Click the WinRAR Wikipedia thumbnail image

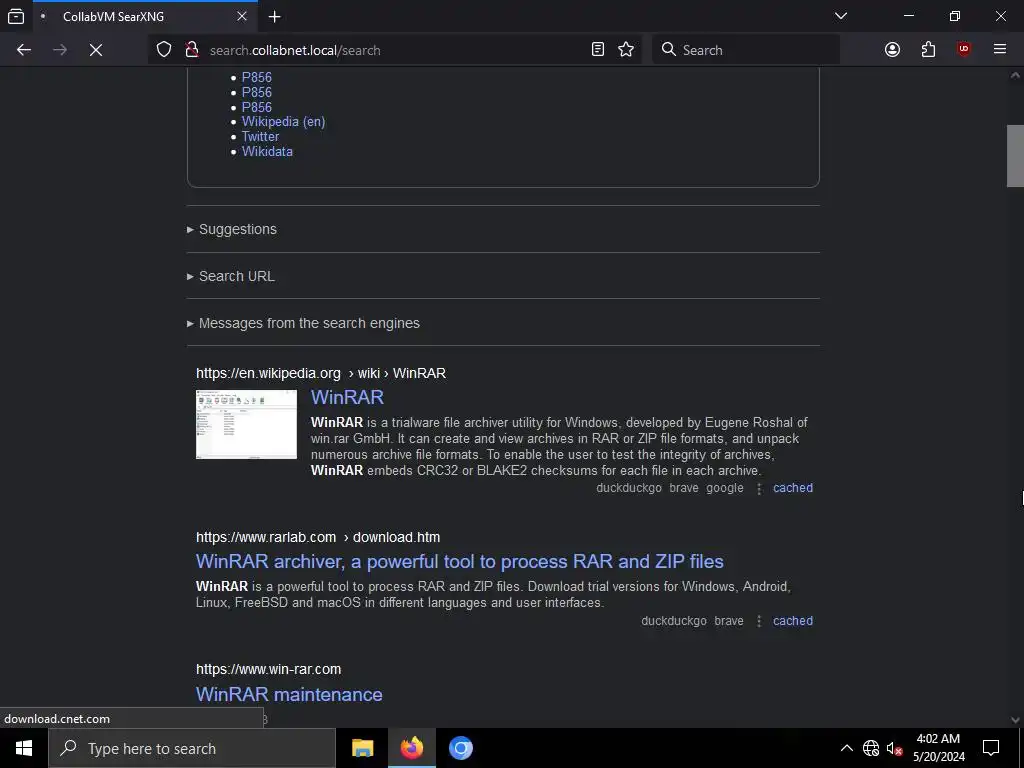point(246,424)
